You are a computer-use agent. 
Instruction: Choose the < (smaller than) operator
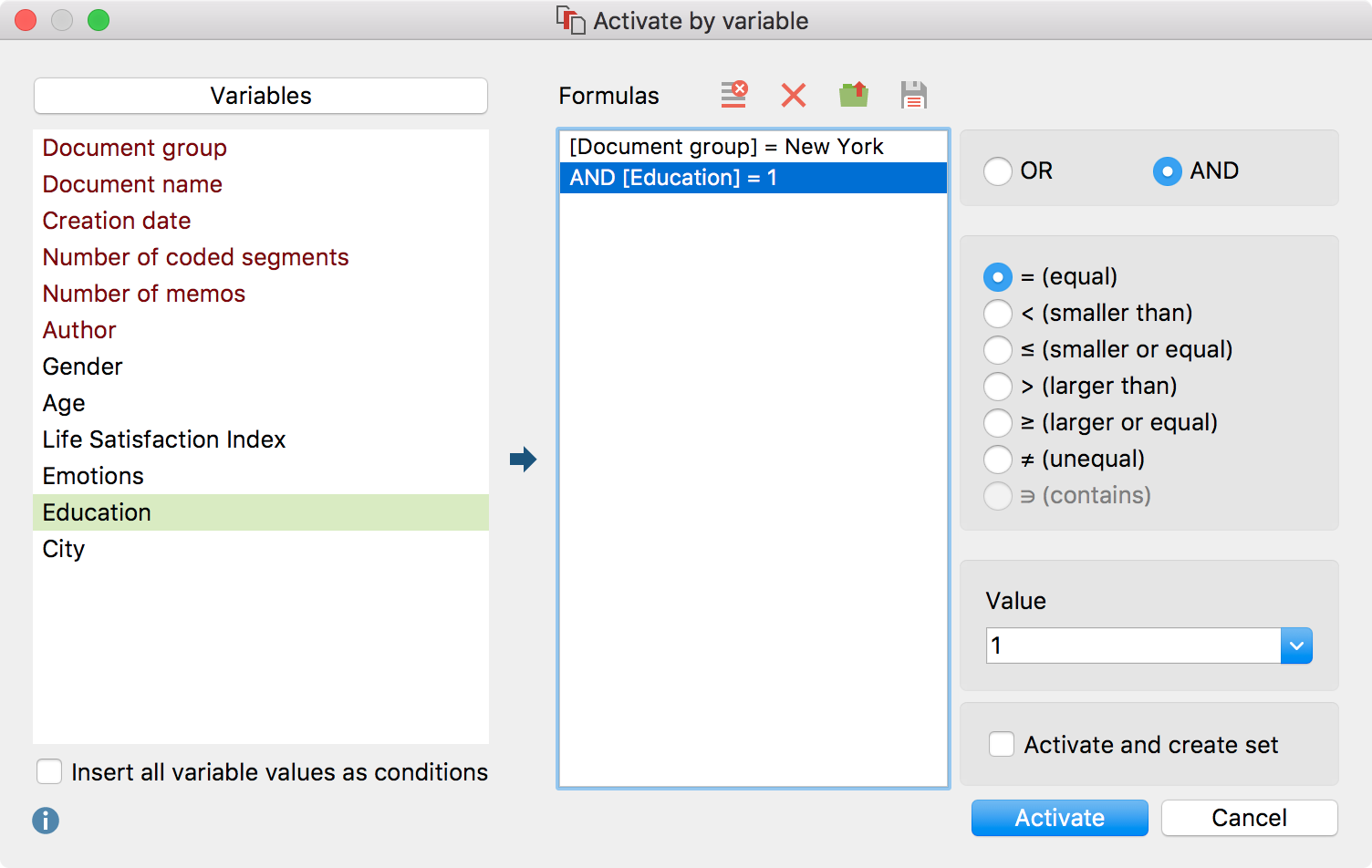(998, 313)
